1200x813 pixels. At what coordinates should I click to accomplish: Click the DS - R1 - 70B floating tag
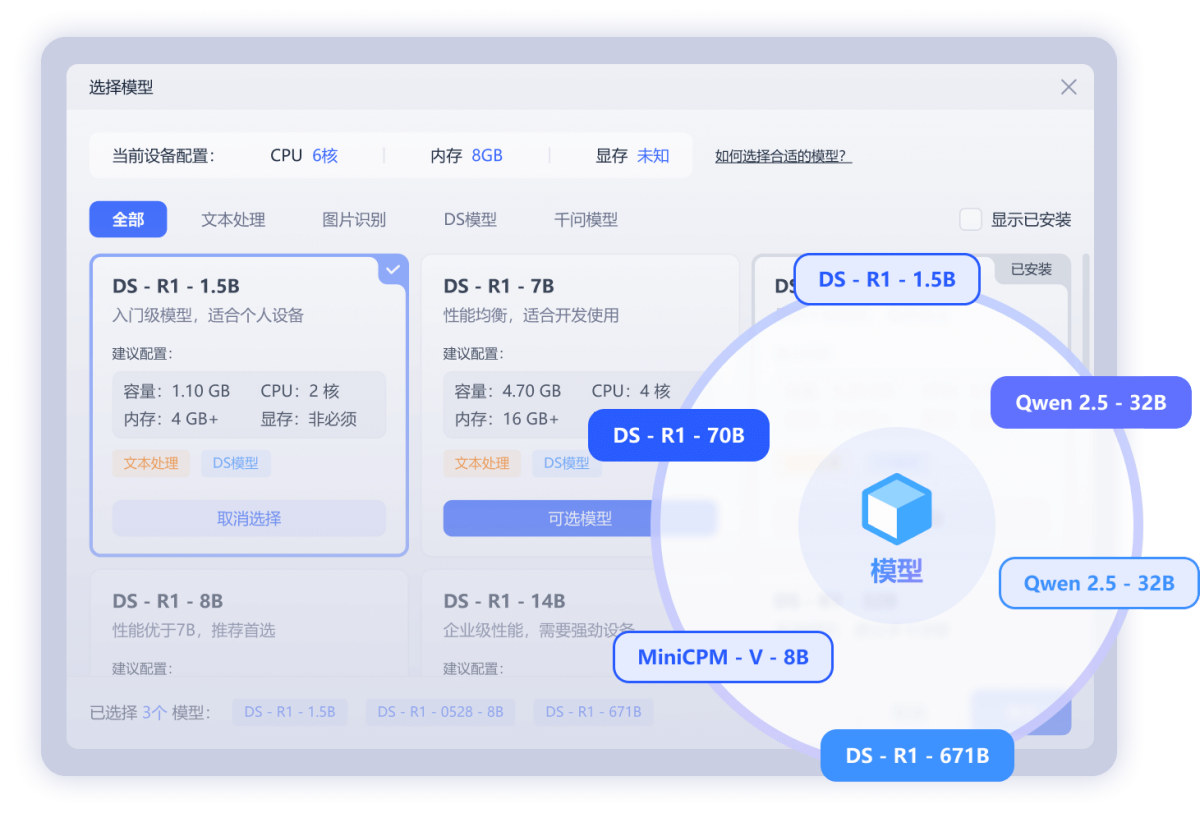point(678,435)
